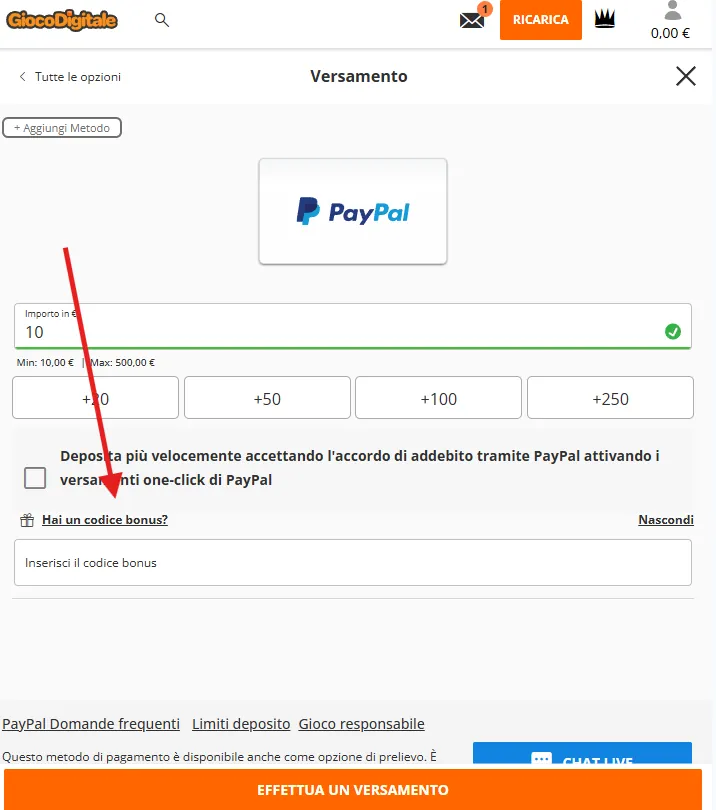Hide bonus code field via Nascondi
Viewport: 716px width, 810px height.
[666, 520]
